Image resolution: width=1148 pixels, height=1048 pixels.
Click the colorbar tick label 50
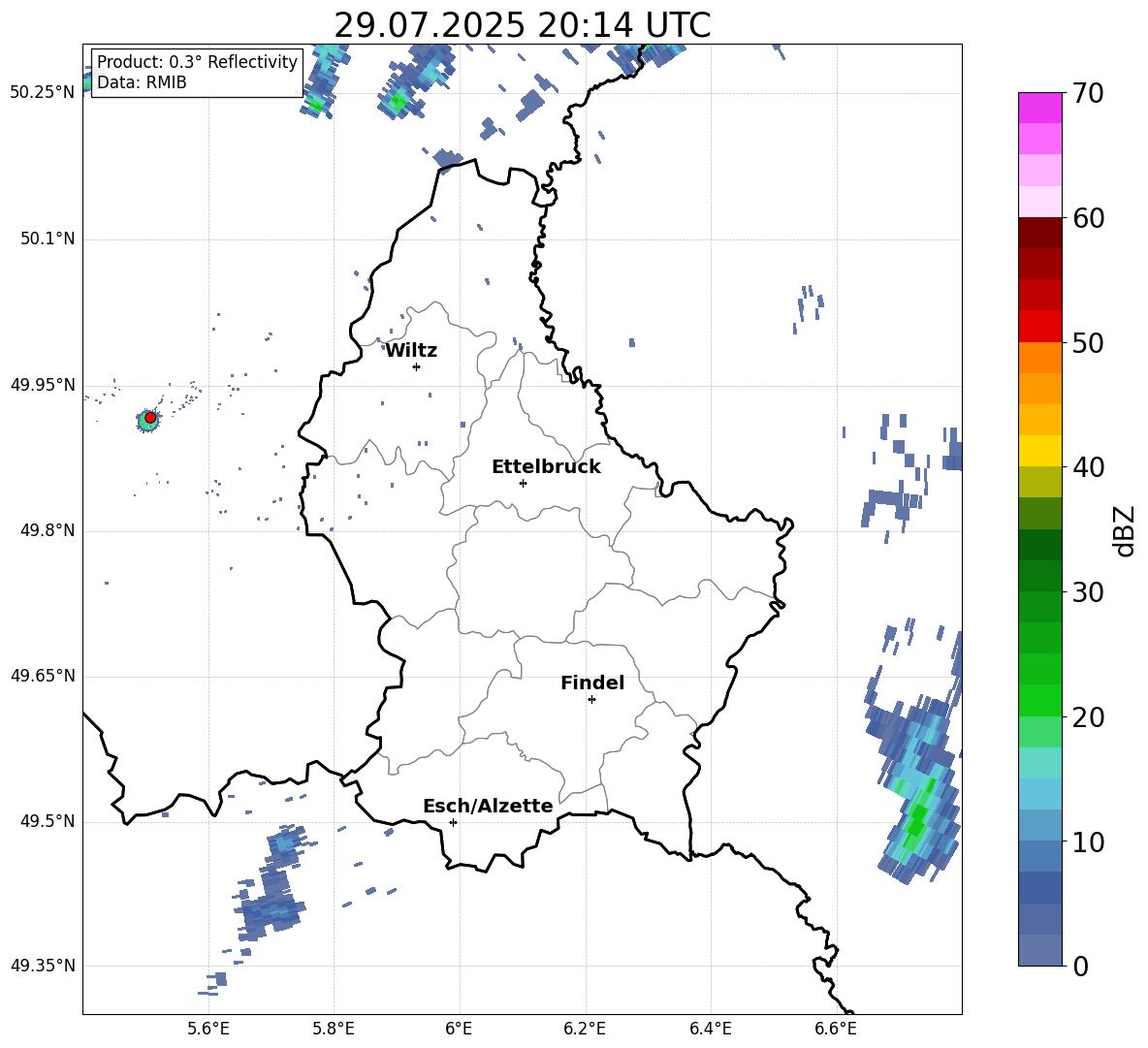(x=1088, y=343)
